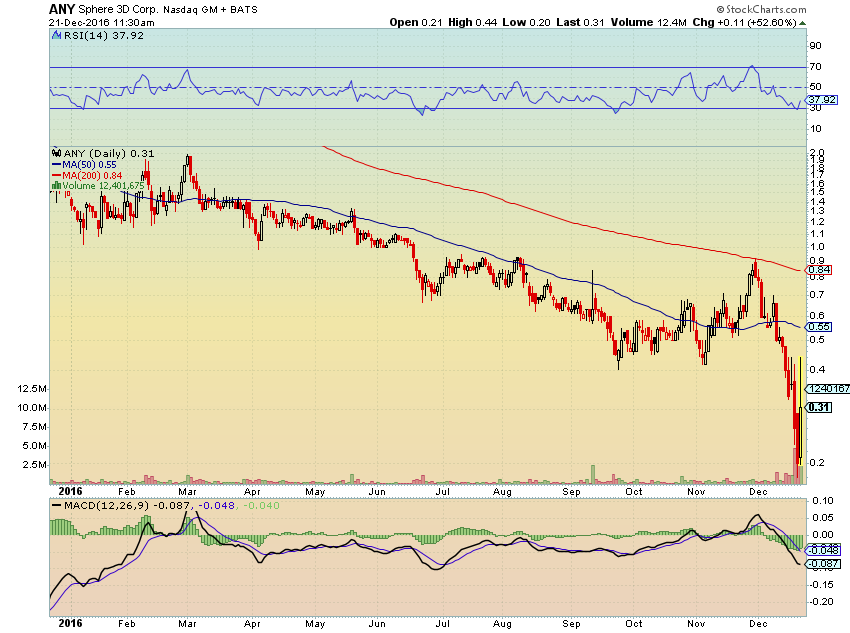The height and width of the screenshot is (633, 850).
Task: Click the Dec label under the price chart
Action: click(758, 492)
